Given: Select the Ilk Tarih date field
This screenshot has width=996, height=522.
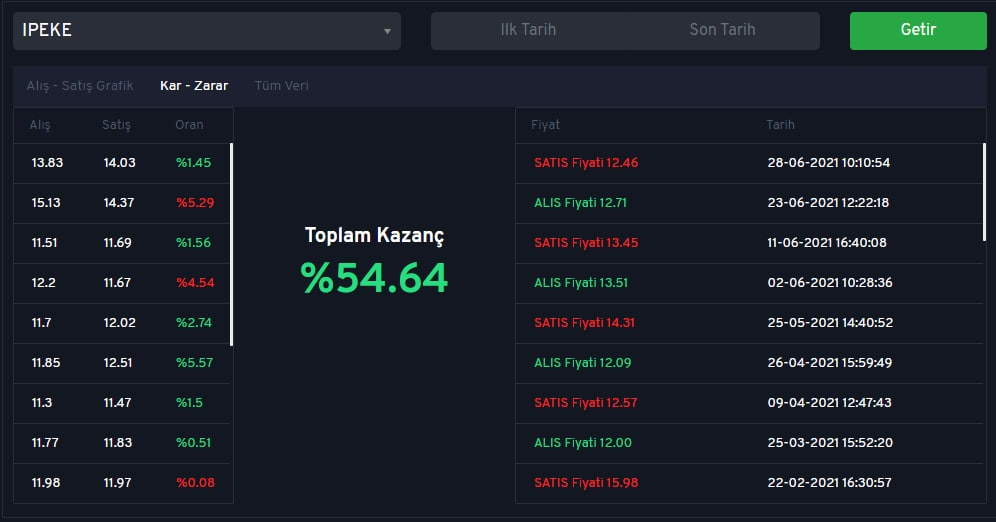Looking at the screenshot, I should pos(528,30).
